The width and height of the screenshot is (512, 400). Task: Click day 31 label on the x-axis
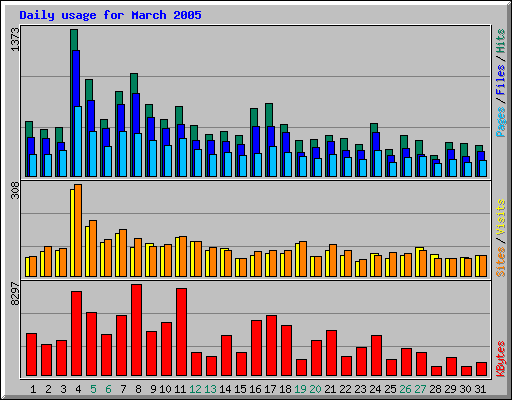(x=480, y=389)
